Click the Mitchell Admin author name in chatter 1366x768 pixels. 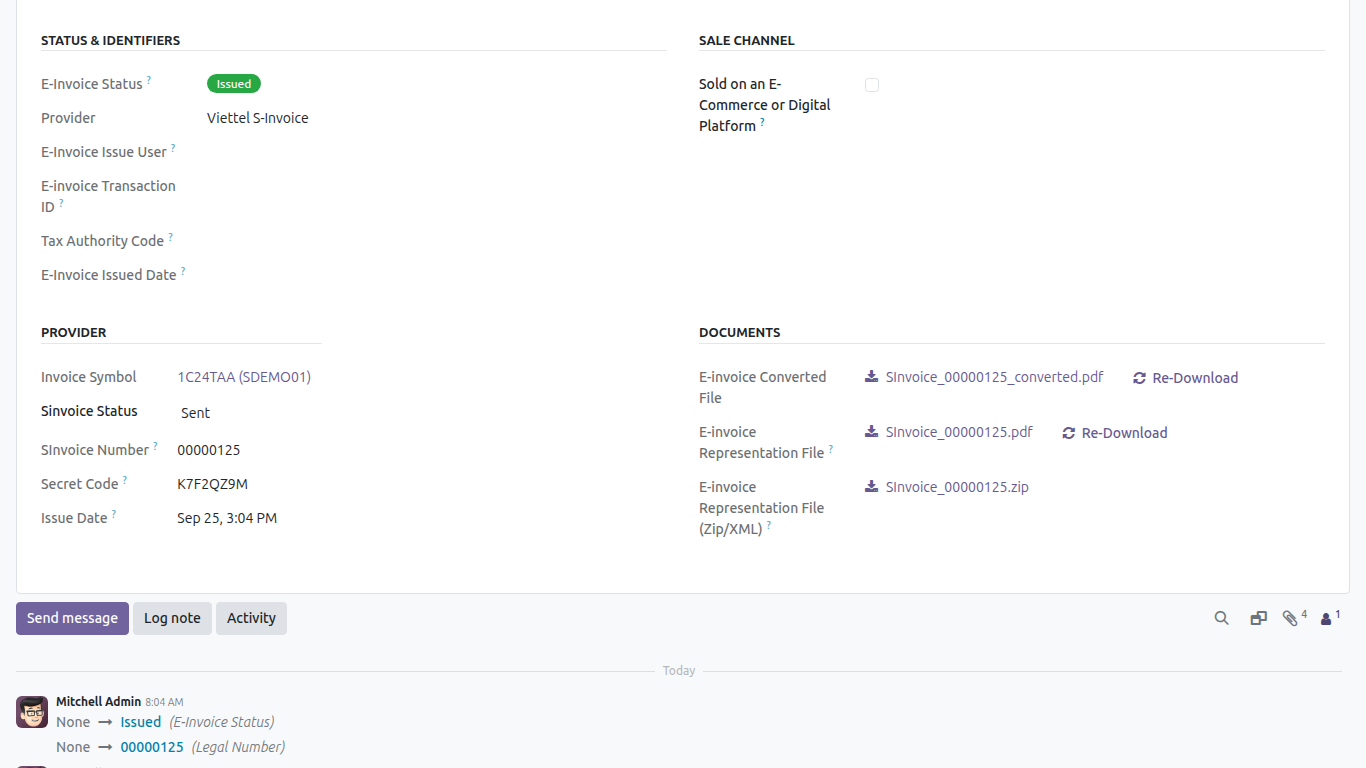(98, 702)
